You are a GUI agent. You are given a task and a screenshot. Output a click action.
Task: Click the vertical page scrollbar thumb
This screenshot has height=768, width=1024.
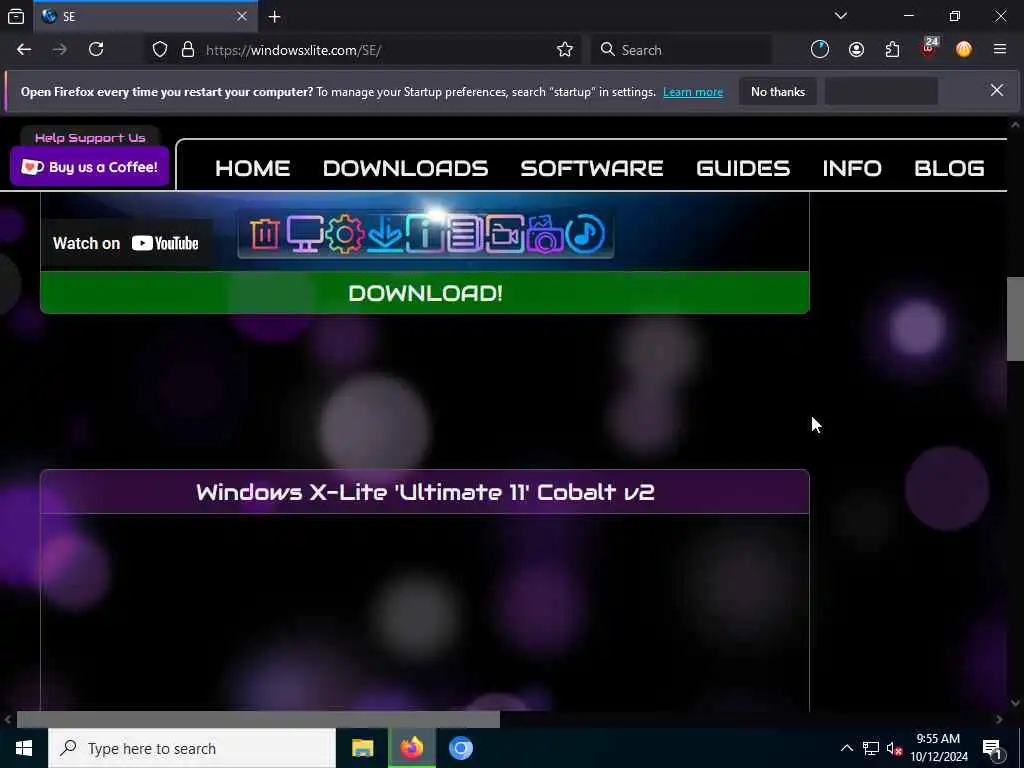coord(1015,319)
